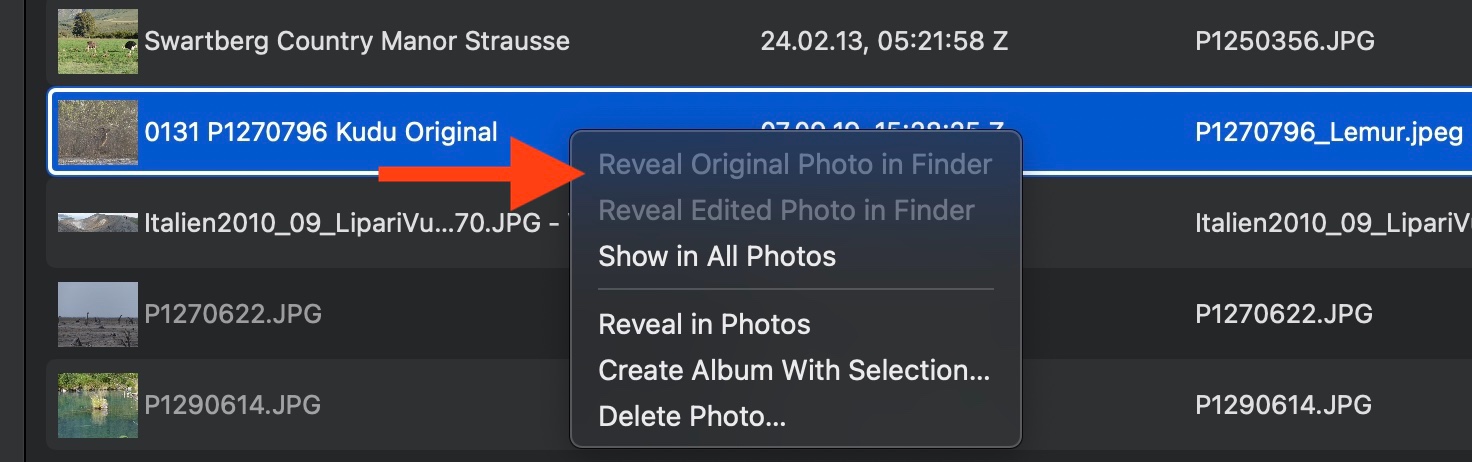The width and height of the screenshot is (1472, 462).
Task: Click the P1270622.JPG row thumbnail
Action: point(97,314)
